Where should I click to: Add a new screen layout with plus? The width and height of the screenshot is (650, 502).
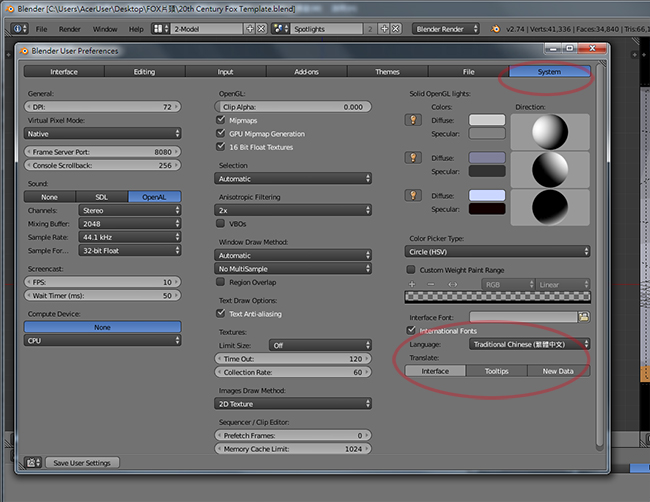point(250,29)
